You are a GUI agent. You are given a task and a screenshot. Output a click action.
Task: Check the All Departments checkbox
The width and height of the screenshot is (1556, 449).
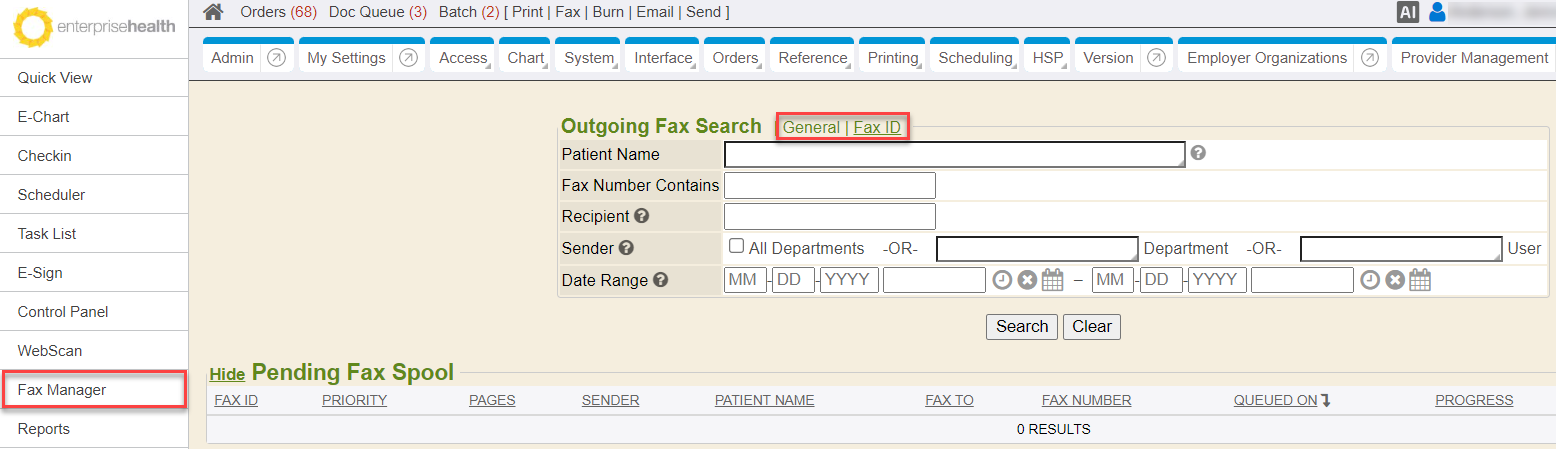click(736, 247)
